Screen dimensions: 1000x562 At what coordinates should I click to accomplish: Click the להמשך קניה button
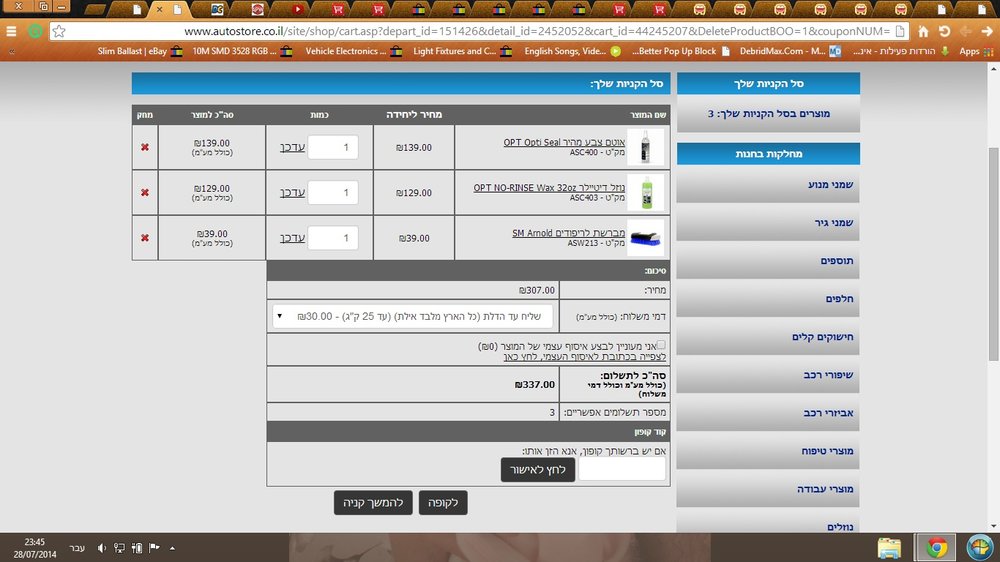click(x=373, y=503)
